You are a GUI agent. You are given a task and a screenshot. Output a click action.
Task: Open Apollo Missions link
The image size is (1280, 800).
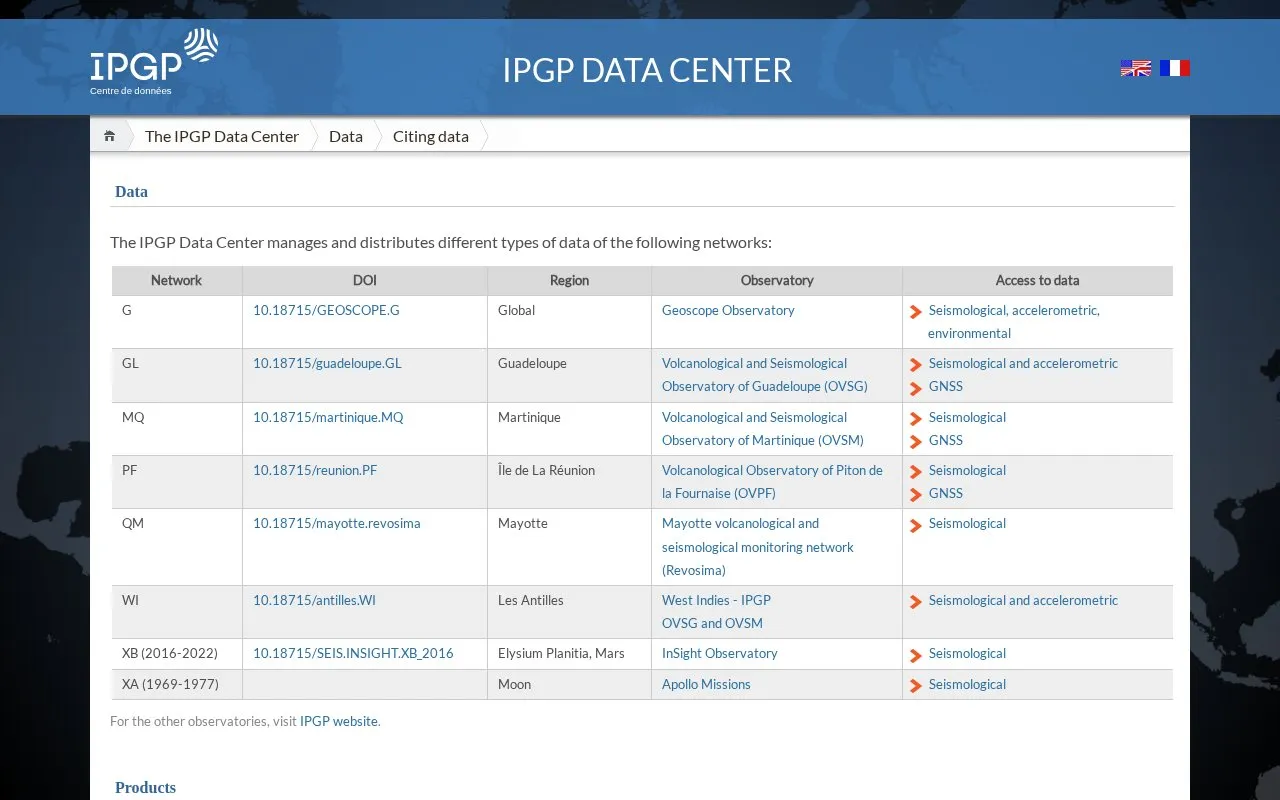(x=706, y=684)
